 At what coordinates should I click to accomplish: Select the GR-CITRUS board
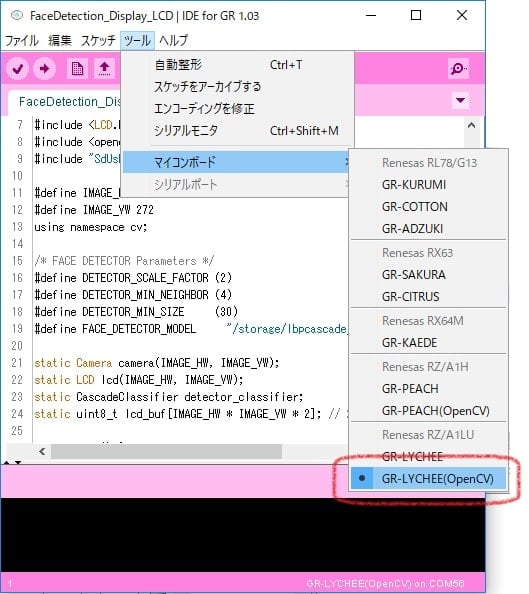(x=429, y=297)
